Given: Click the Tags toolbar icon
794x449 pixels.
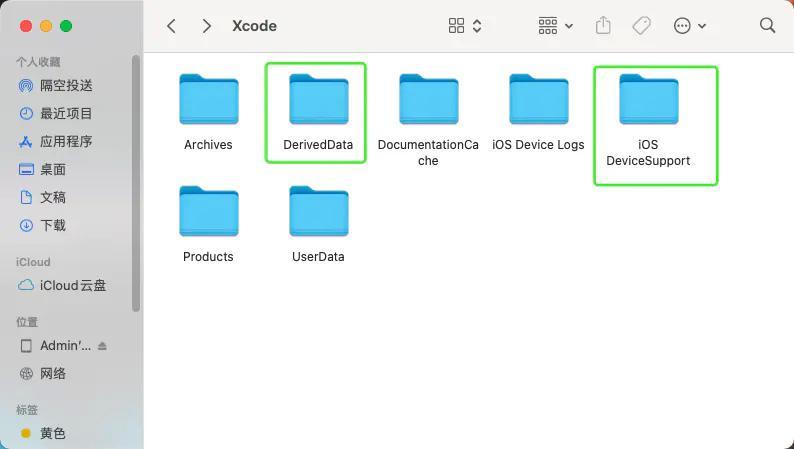Looking at the screenshot, I should tap(642, 26).
